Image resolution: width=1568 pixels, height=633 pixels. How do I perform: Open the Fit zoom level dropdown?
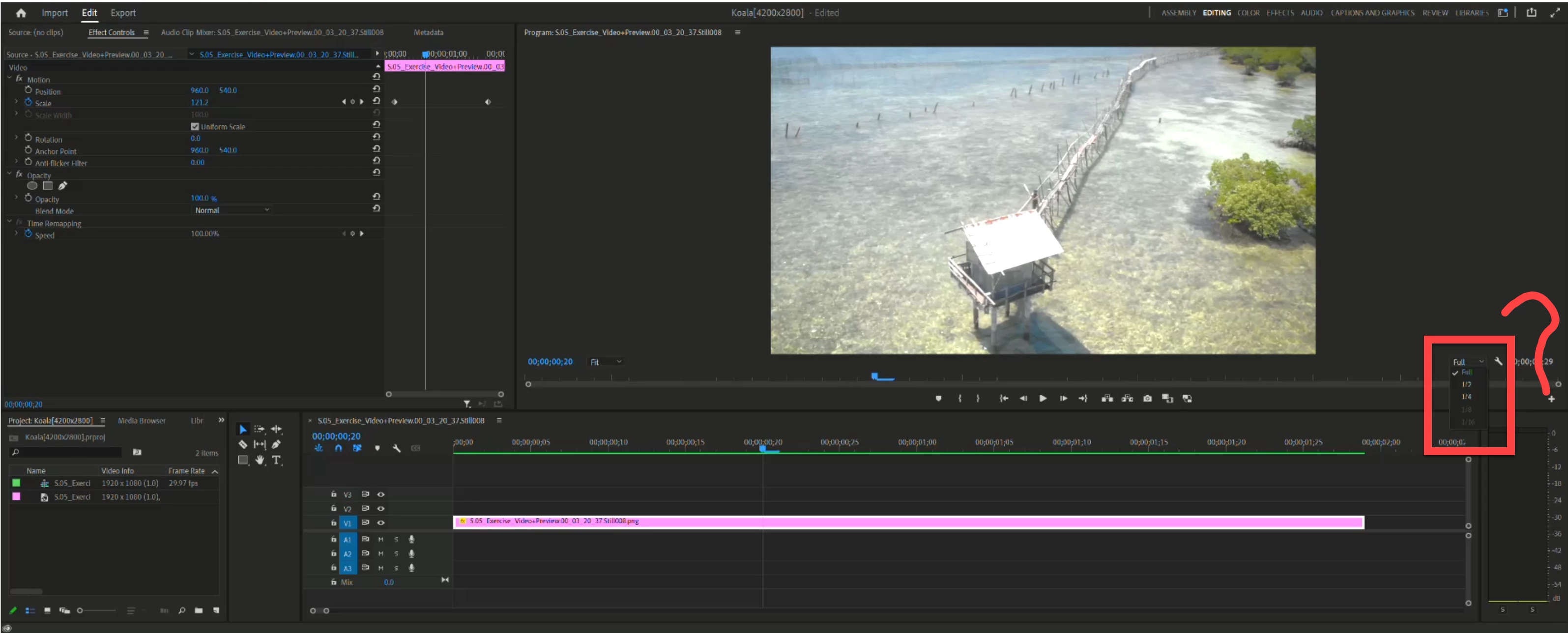[x=605, y=362]
